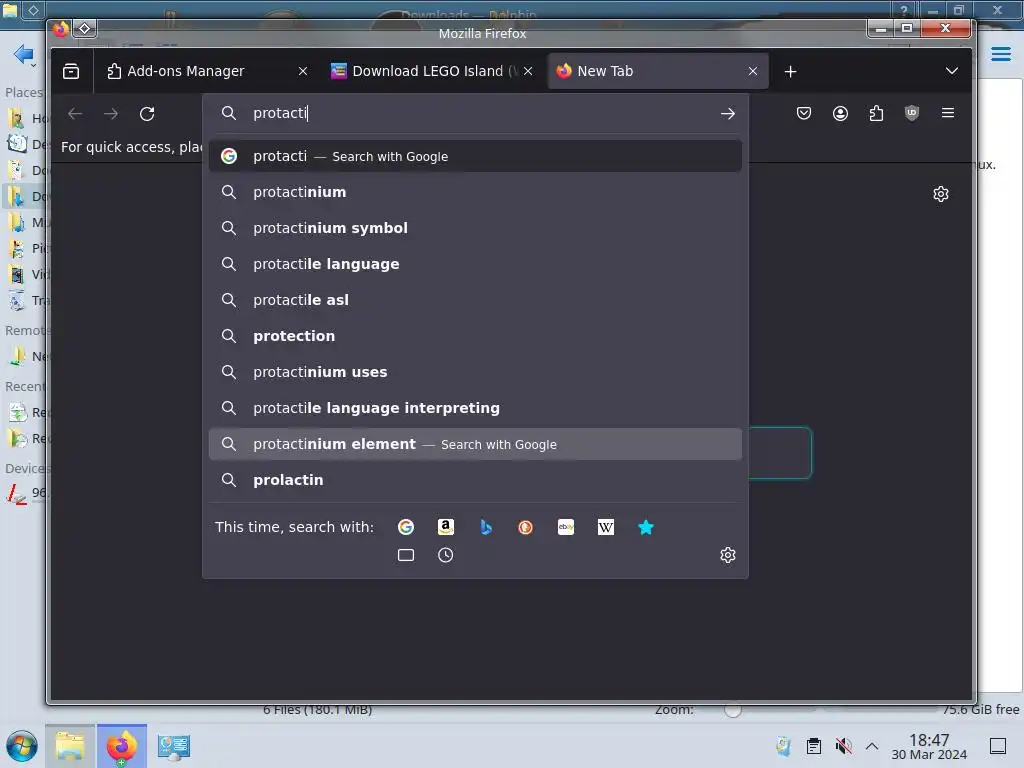
Task: Close the Add-ons Manager tab
Action: click(302, 71)
